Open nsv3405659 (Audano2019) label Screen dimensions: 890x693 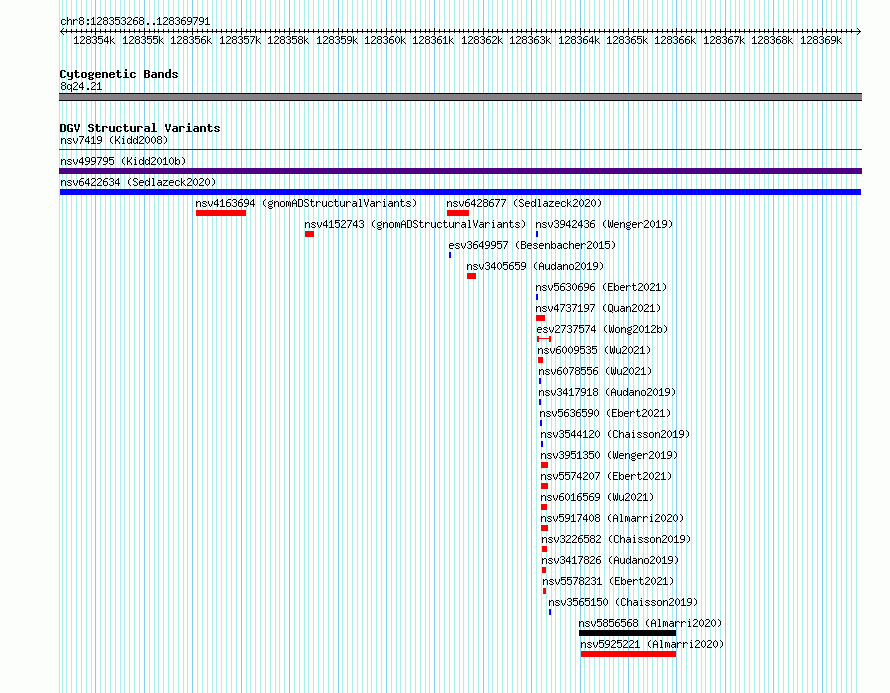535,266
